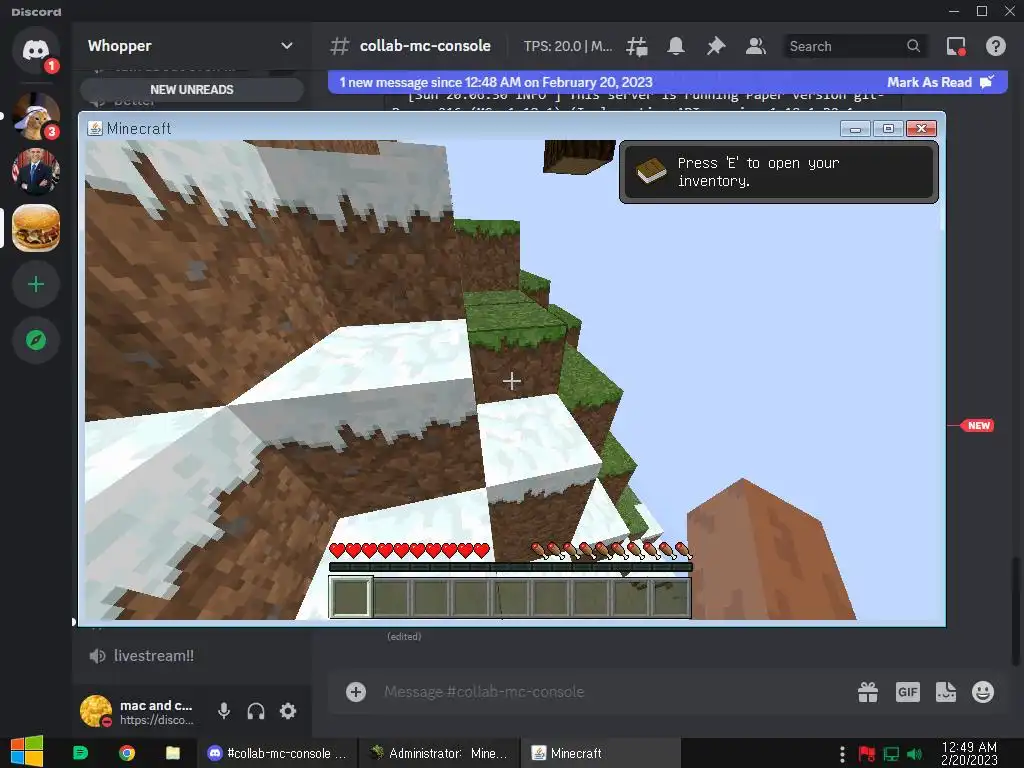Open network tray icon
1024x768 pixels.
891,754
